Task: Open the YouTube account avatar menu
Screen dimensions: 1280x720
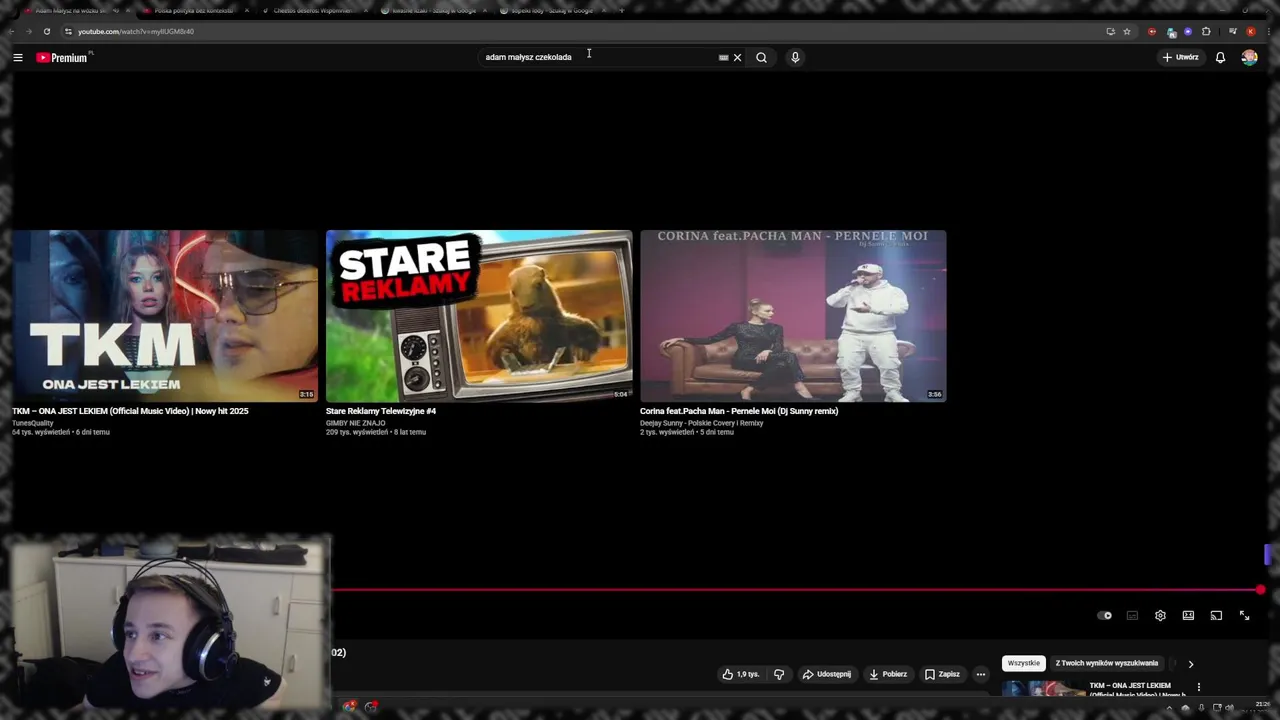Action: point(1249,57)
